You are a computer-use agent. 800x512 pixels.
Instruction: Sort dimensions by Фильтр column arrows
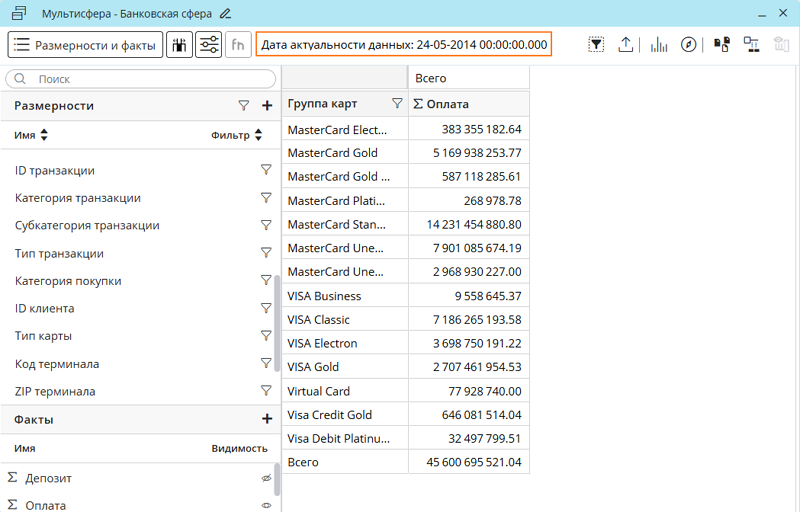click(258, 135)
